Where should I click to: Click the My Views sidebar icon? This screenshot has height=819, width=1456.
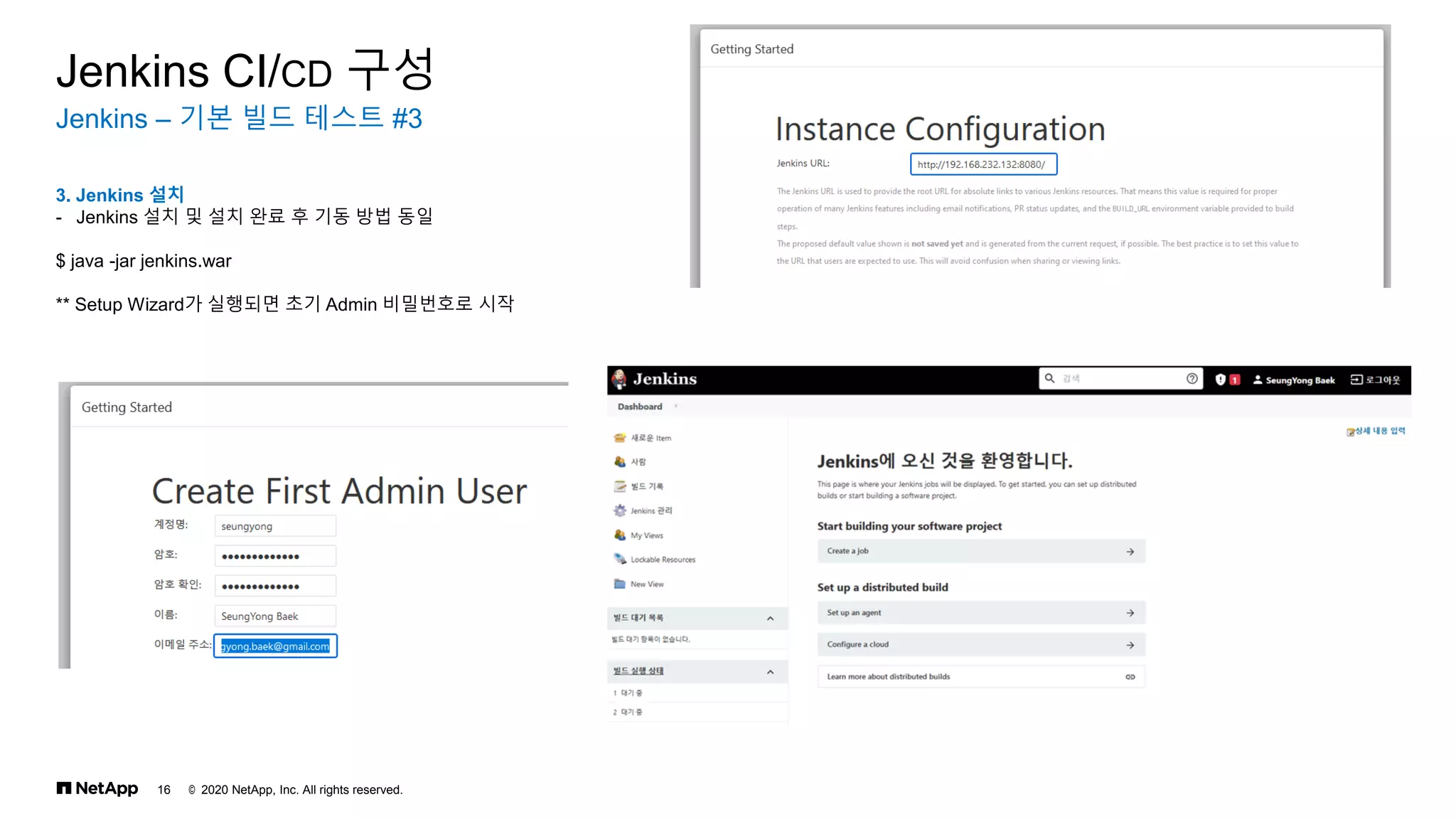(x=620, y=535)
